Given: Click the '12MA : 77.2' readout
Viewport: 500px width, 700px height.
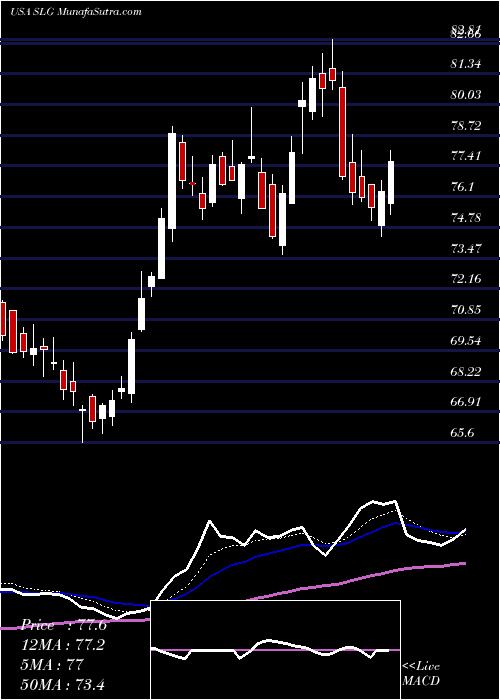Looking at the screenshot, I should (64, 645).
